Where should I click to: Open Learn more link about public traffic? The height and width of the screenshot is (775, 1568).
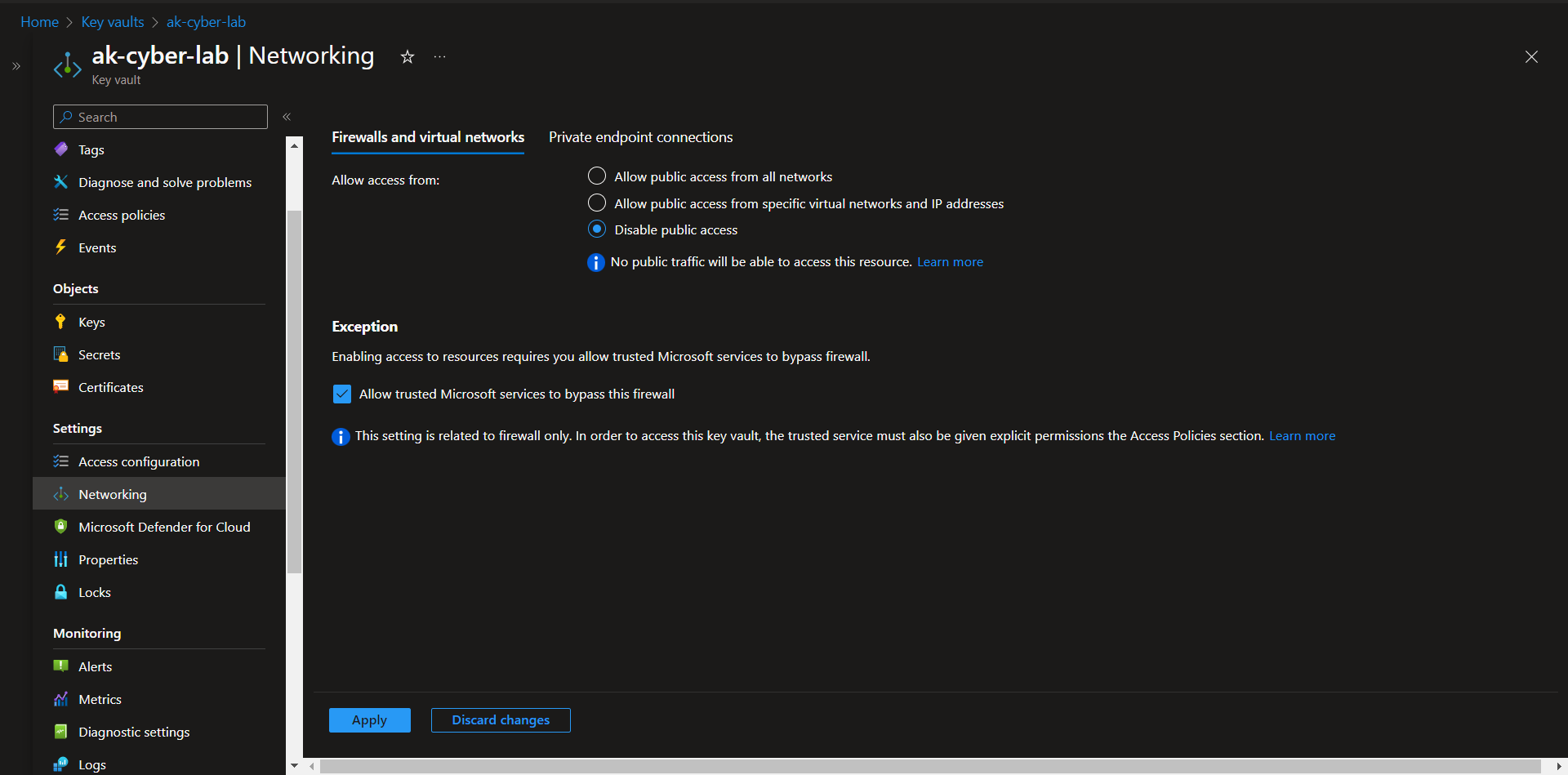click(950, 262)
